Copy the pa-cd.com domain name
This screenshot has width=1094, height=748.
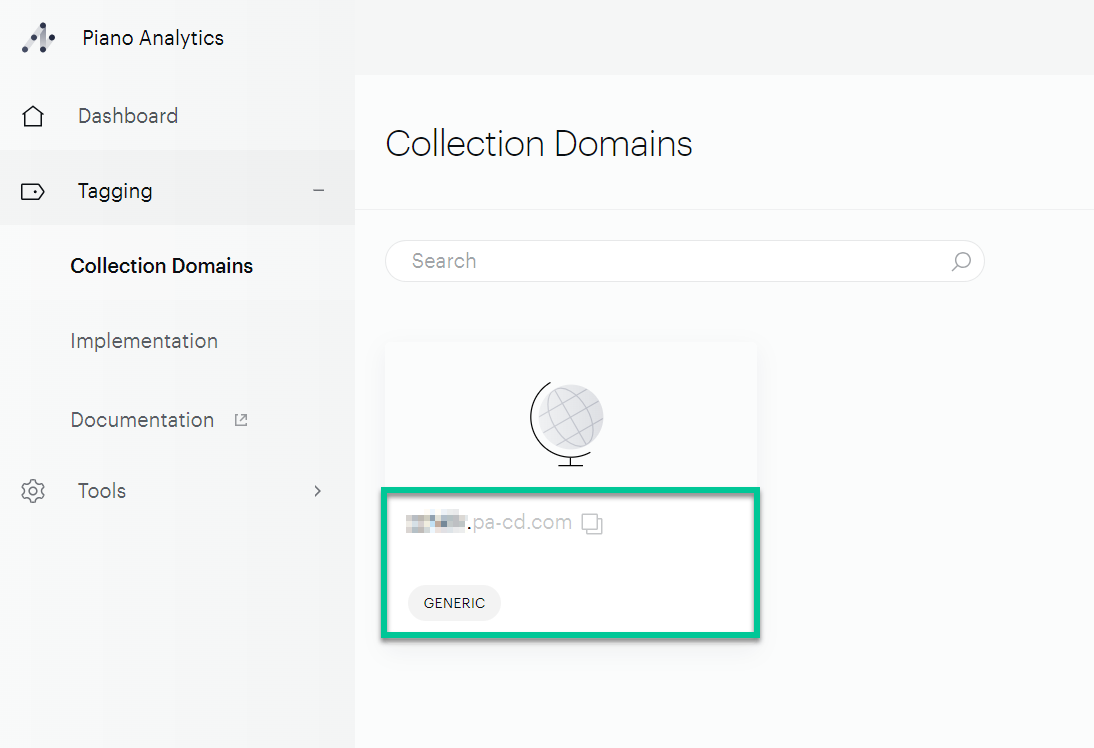[x=591, y=523]
